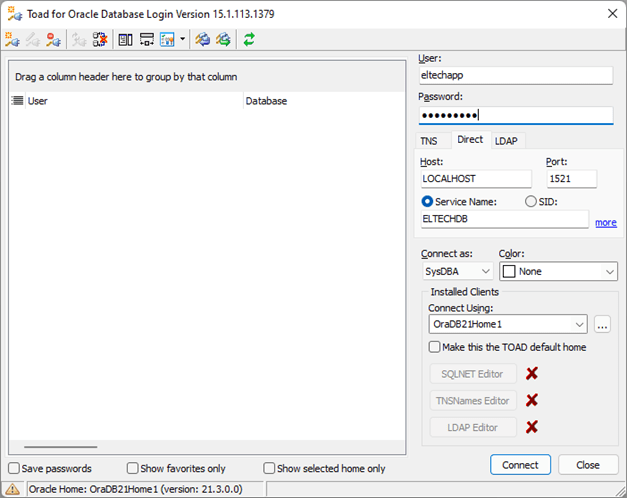Screen dimensions: 627x498
Task: Click the column chooser icon left of User header
Action: (x=17, y=100)
